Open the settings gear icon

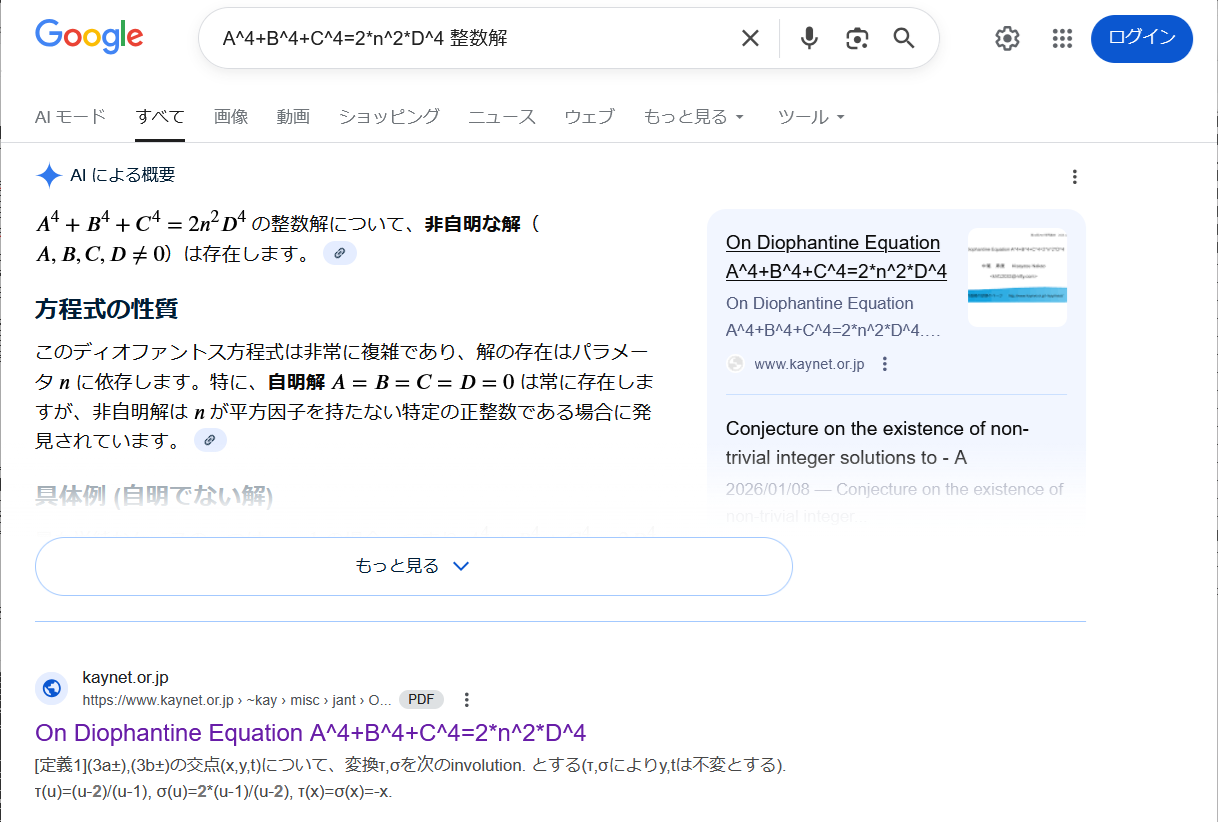pos(1007,38)
